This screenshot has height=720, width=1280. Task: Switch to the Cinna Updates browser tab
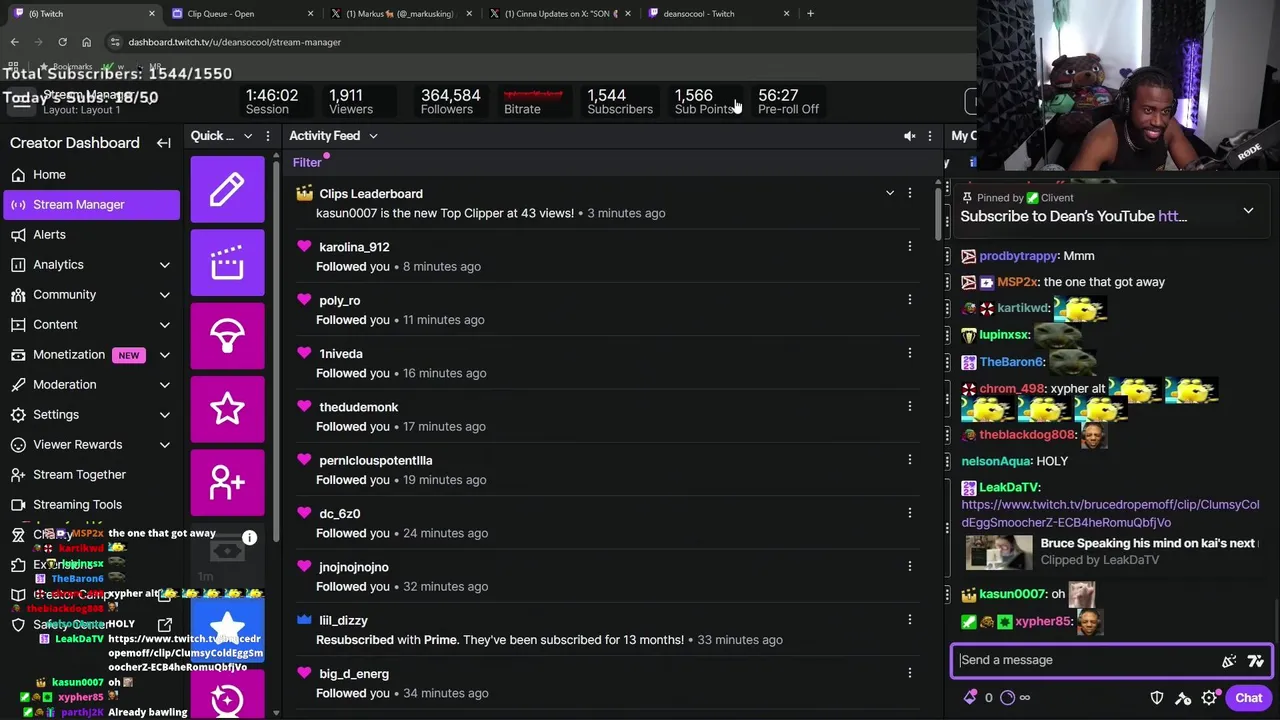561,14
